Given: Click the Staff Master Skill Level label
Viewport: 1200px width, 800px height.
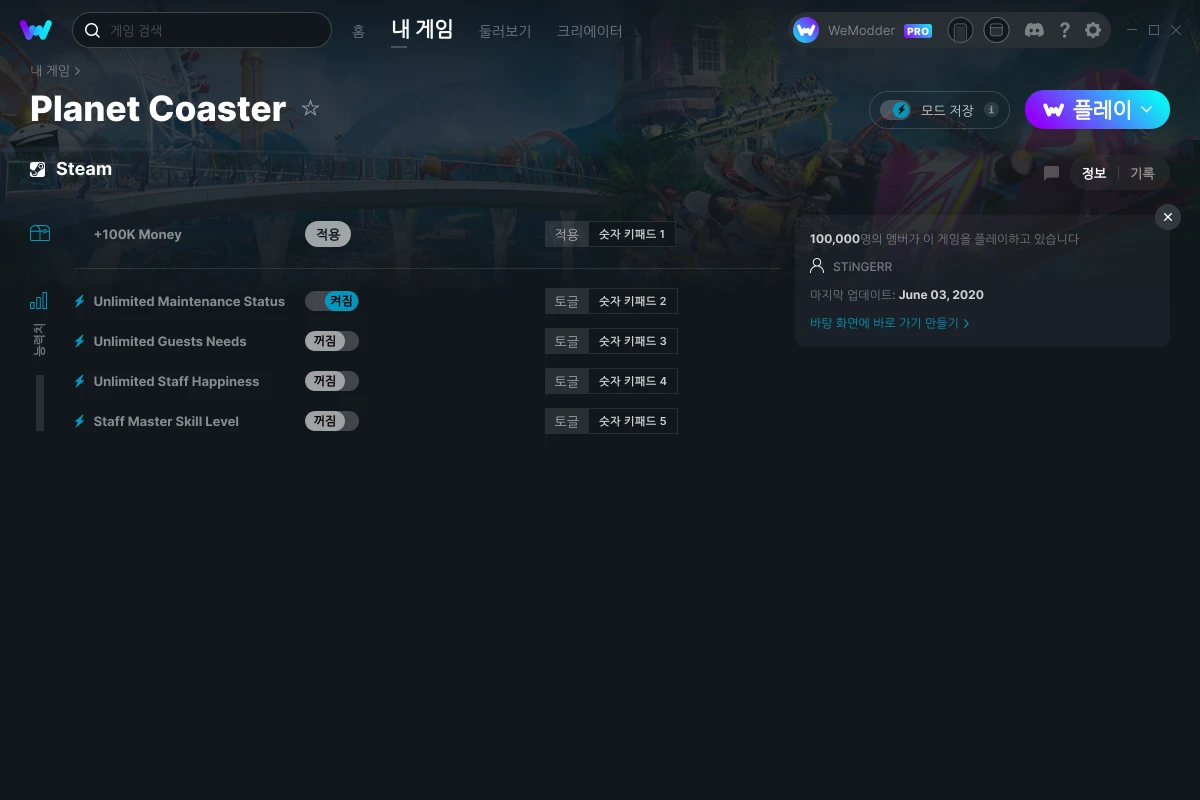Looking at the screenshot, I should click(x=166, y=421).
